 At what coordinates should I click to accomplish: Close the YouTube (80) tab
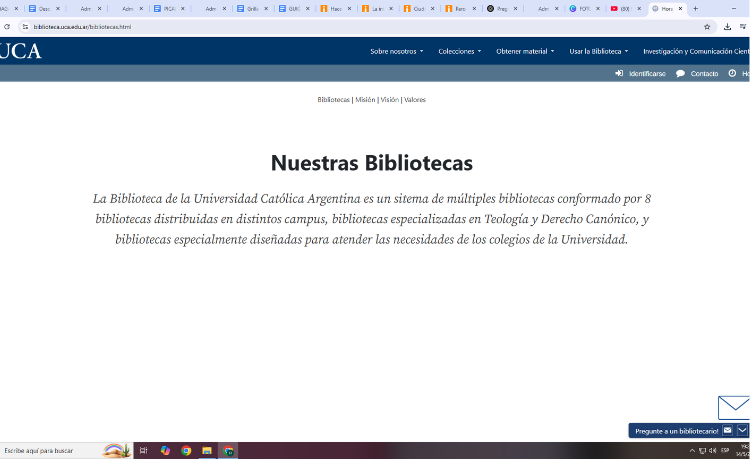639,9
